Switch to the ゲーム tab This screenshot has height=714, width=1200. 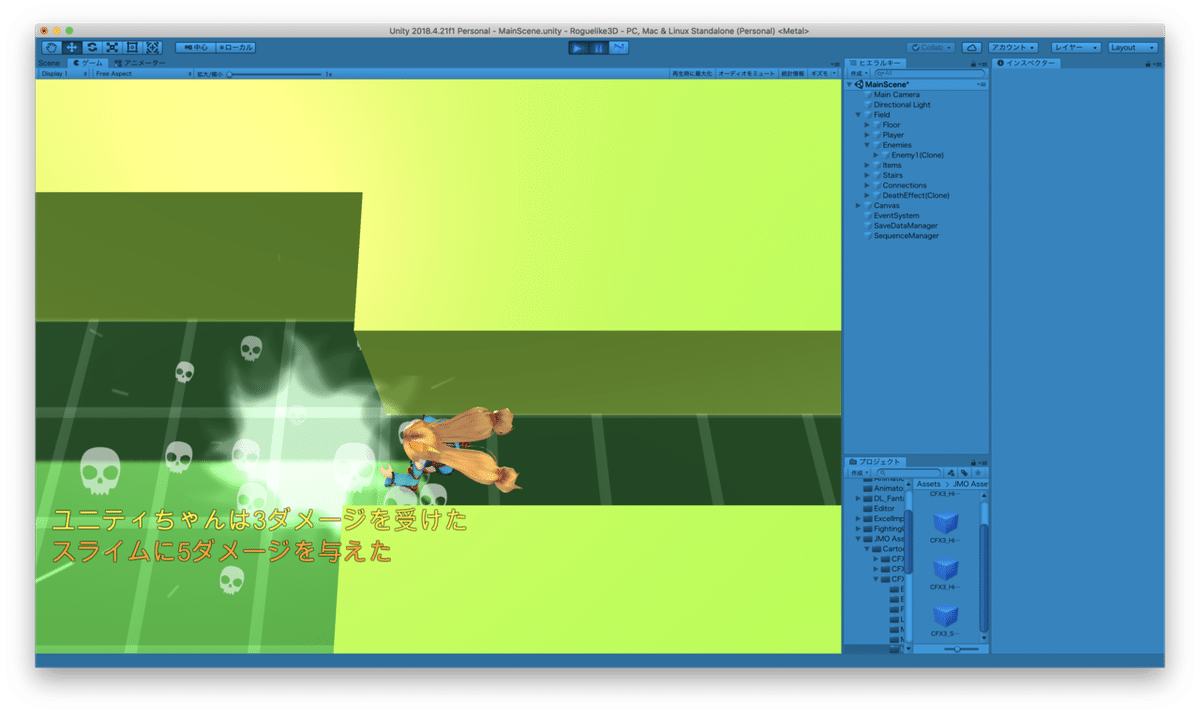click(88, 62)
